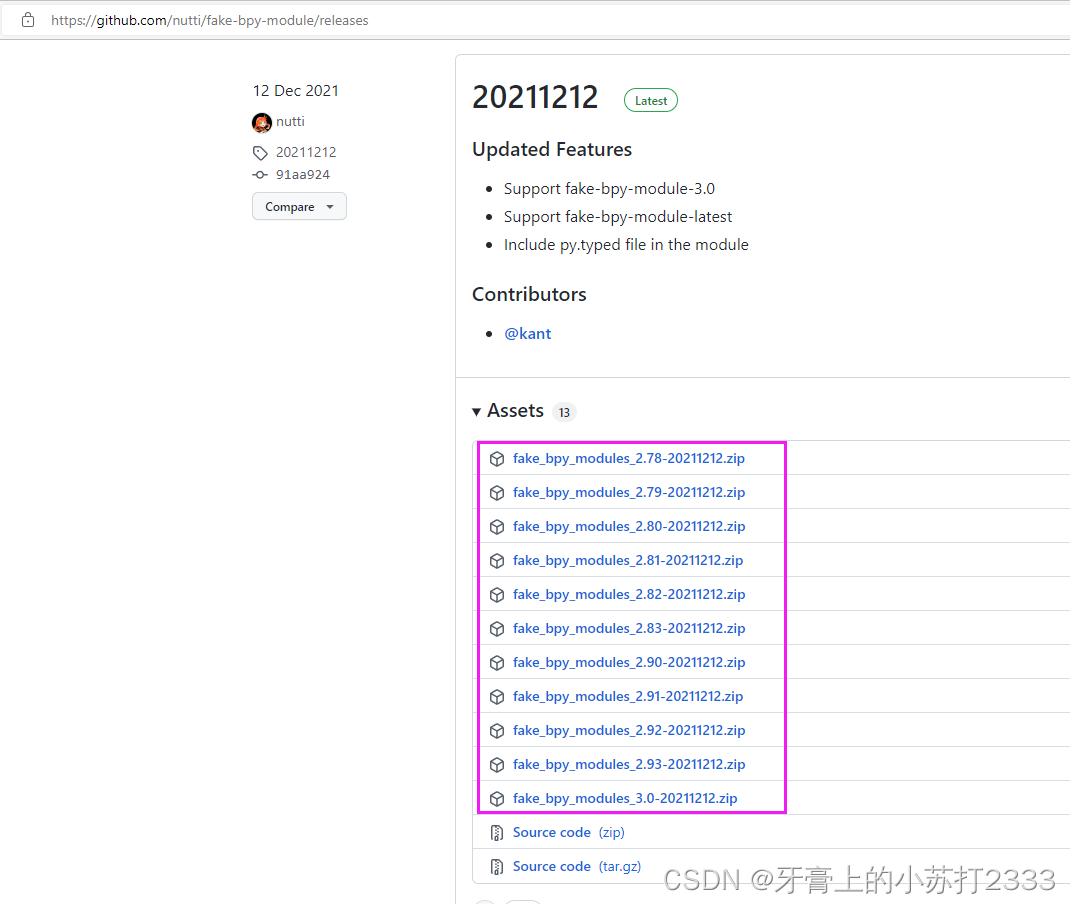This screenshot has width=1070, height=904.
Task: Collapse the Assets section triangle
Action: 476,412
